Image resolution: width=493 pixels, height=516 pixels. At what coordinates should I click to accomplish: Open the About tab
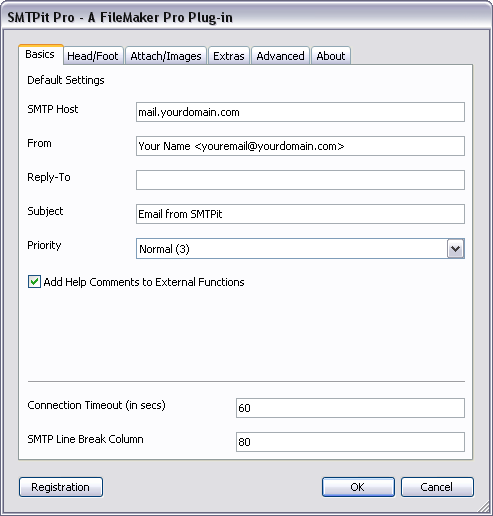331,56
